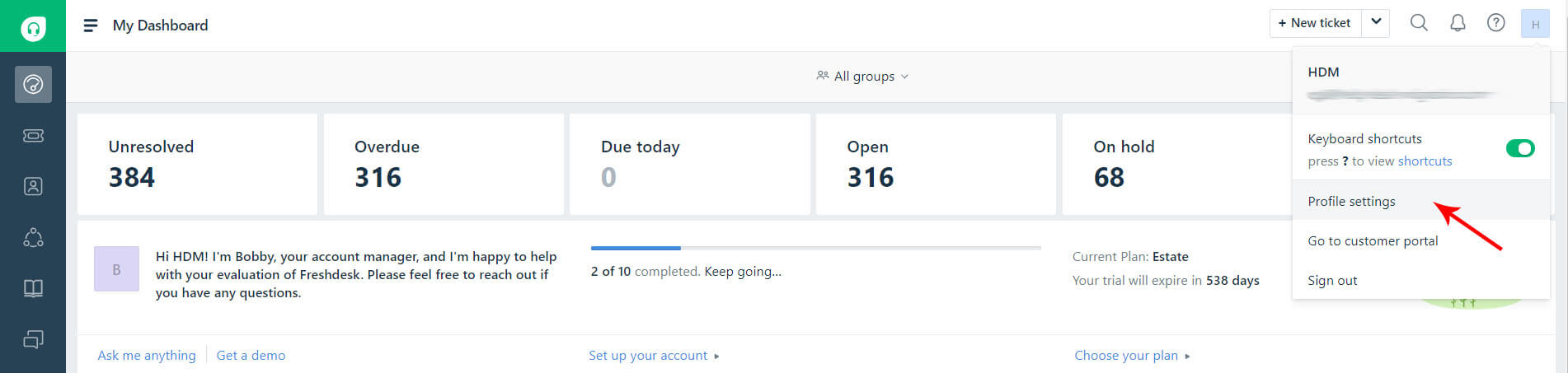Image resolution: width=1568 pixels, height=373 pixels.
Task: Open the Solutions book icon in sidebar
Action: point(33,288)
